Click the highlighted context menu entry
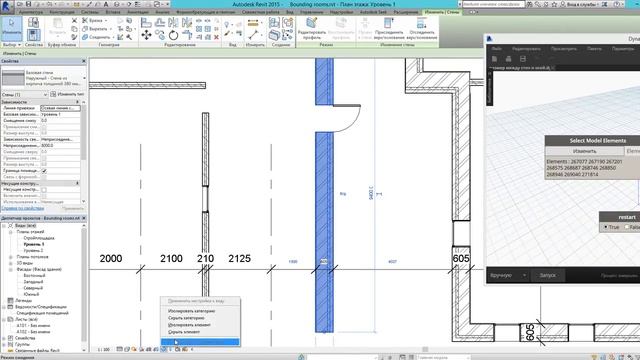The height and width of the screenshot is (360, 640). 200,342
